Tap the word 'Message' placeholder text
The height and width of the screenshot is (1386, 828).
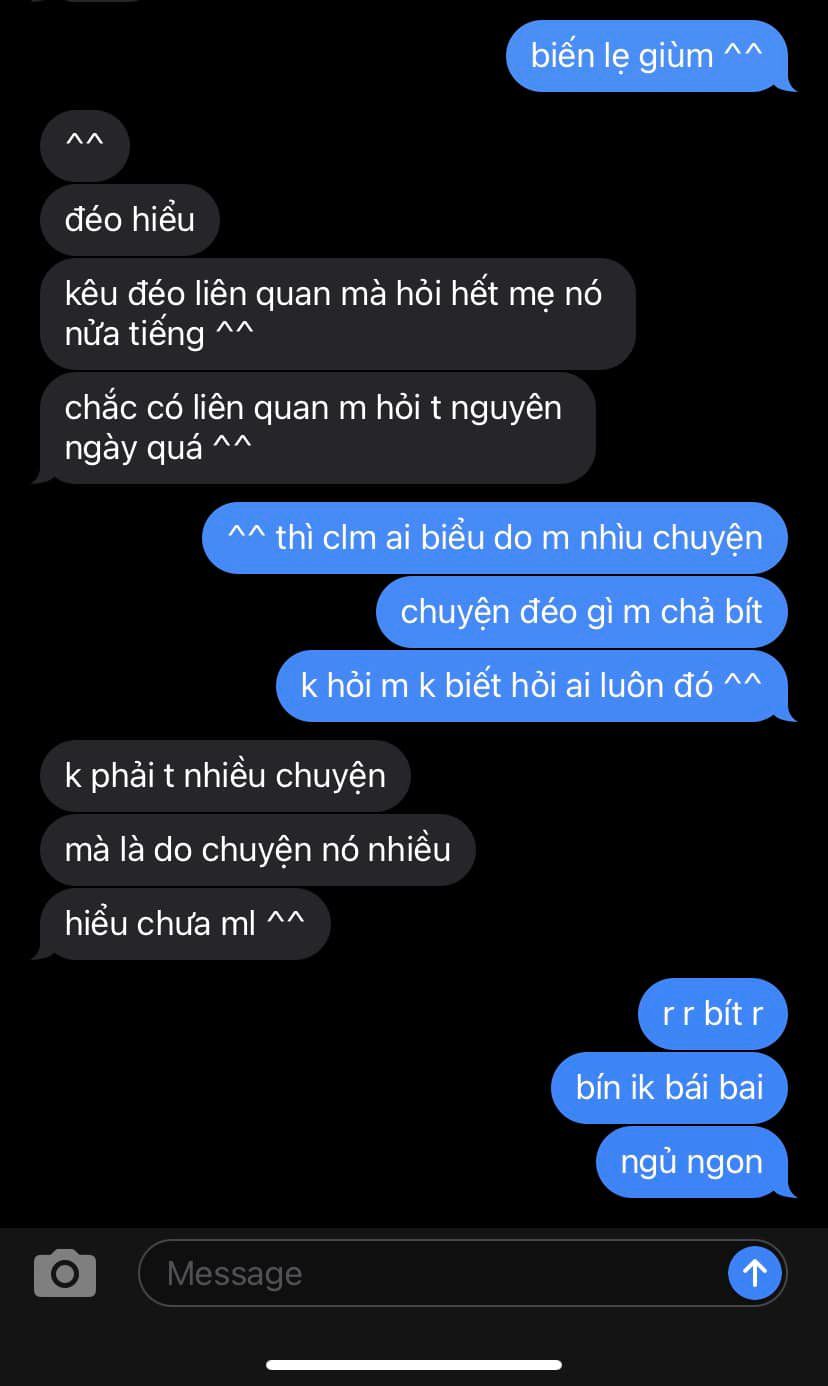coord(234,1273)
